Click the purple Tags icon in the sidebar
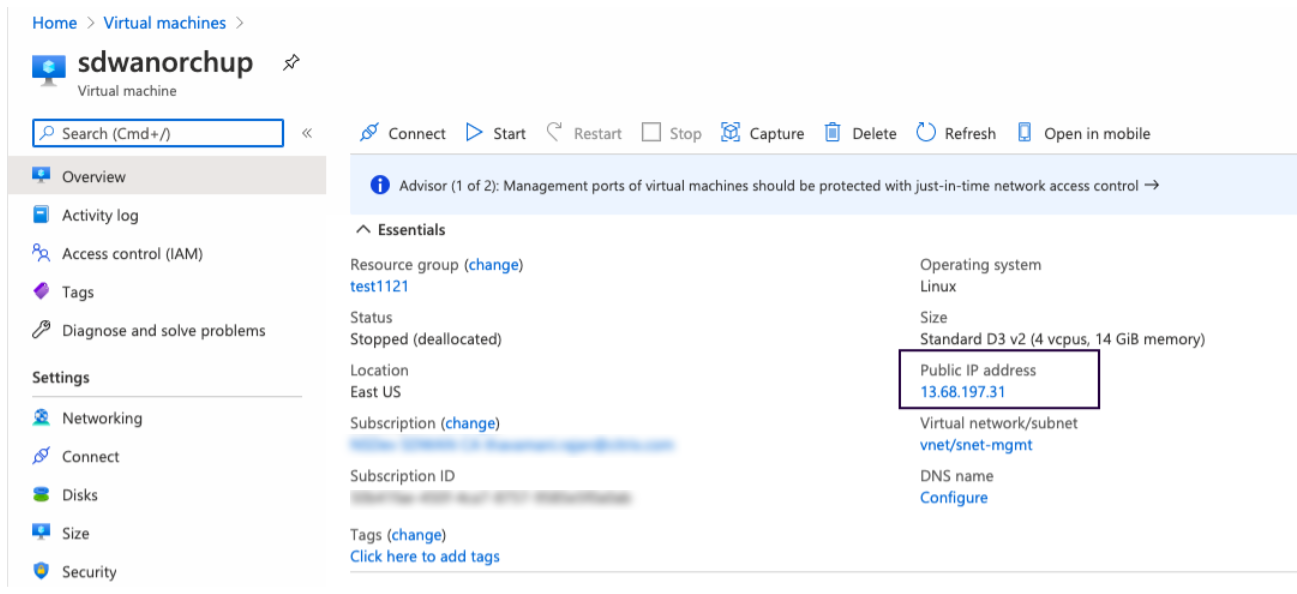 (x=41, y=292)
